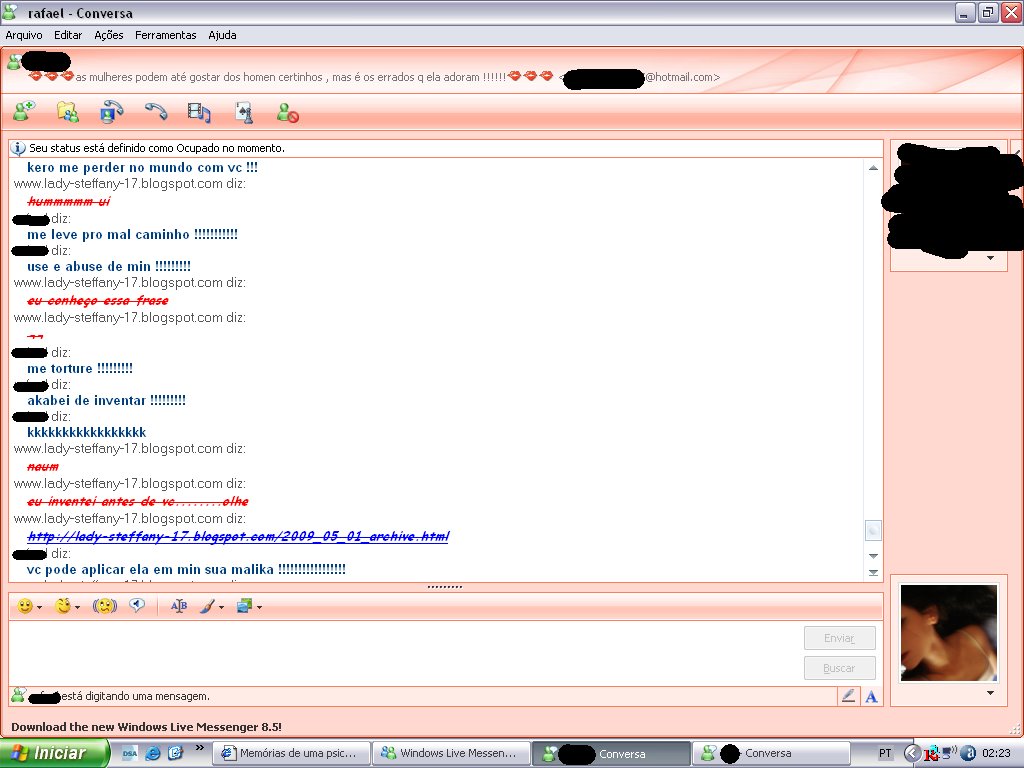Click the Enviar button
This screenshot has width=1024, height=768.
click(839, 638)
